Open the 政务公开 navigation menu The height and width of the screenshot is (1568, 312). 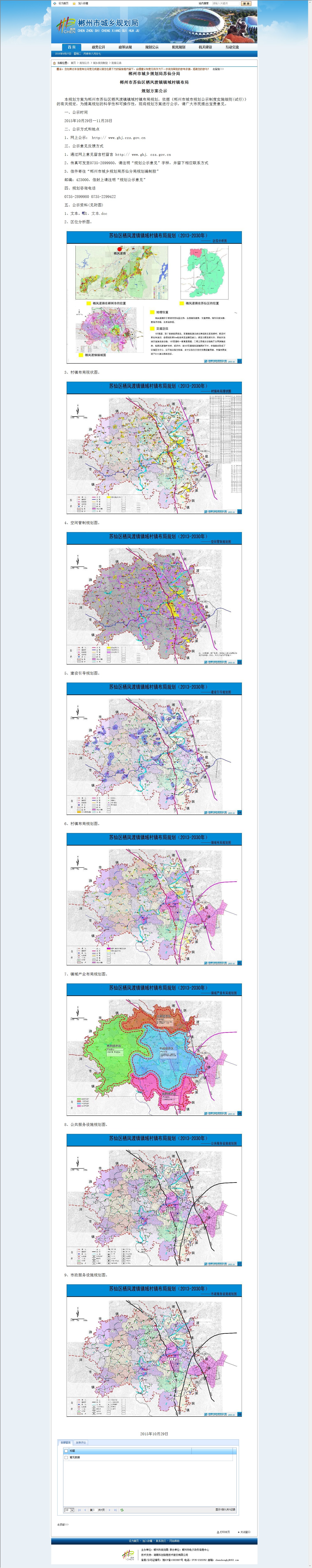(98, 47)
